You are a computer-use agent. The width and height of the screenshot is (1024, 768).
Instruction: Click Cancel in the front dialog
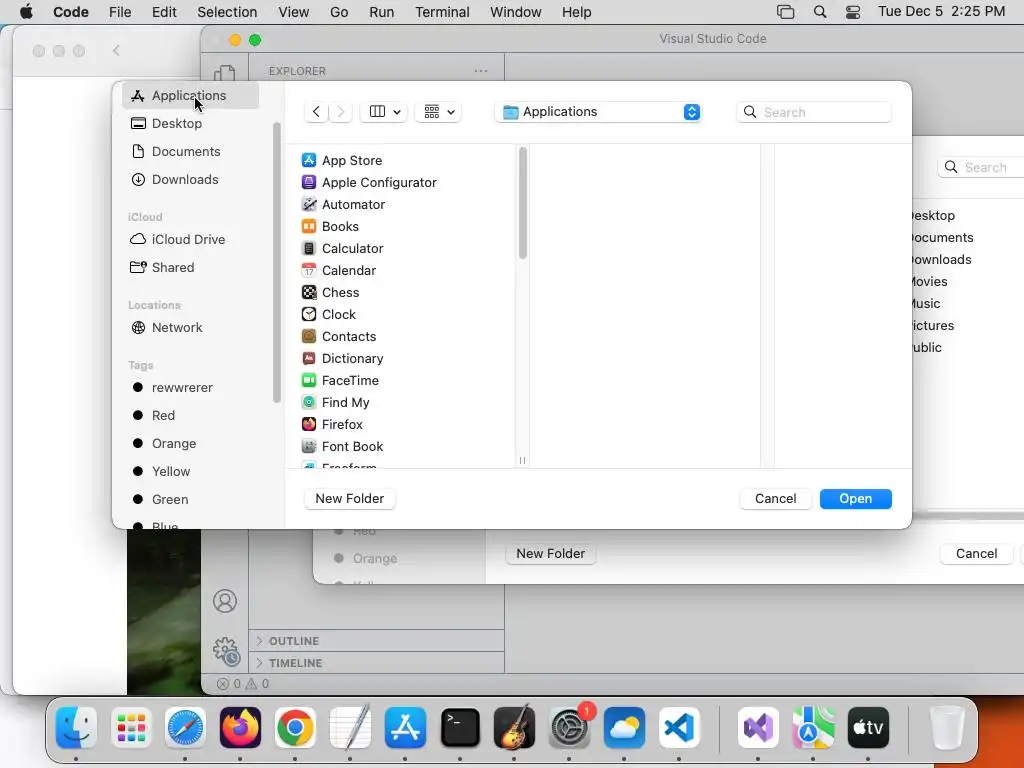point(775,498)
